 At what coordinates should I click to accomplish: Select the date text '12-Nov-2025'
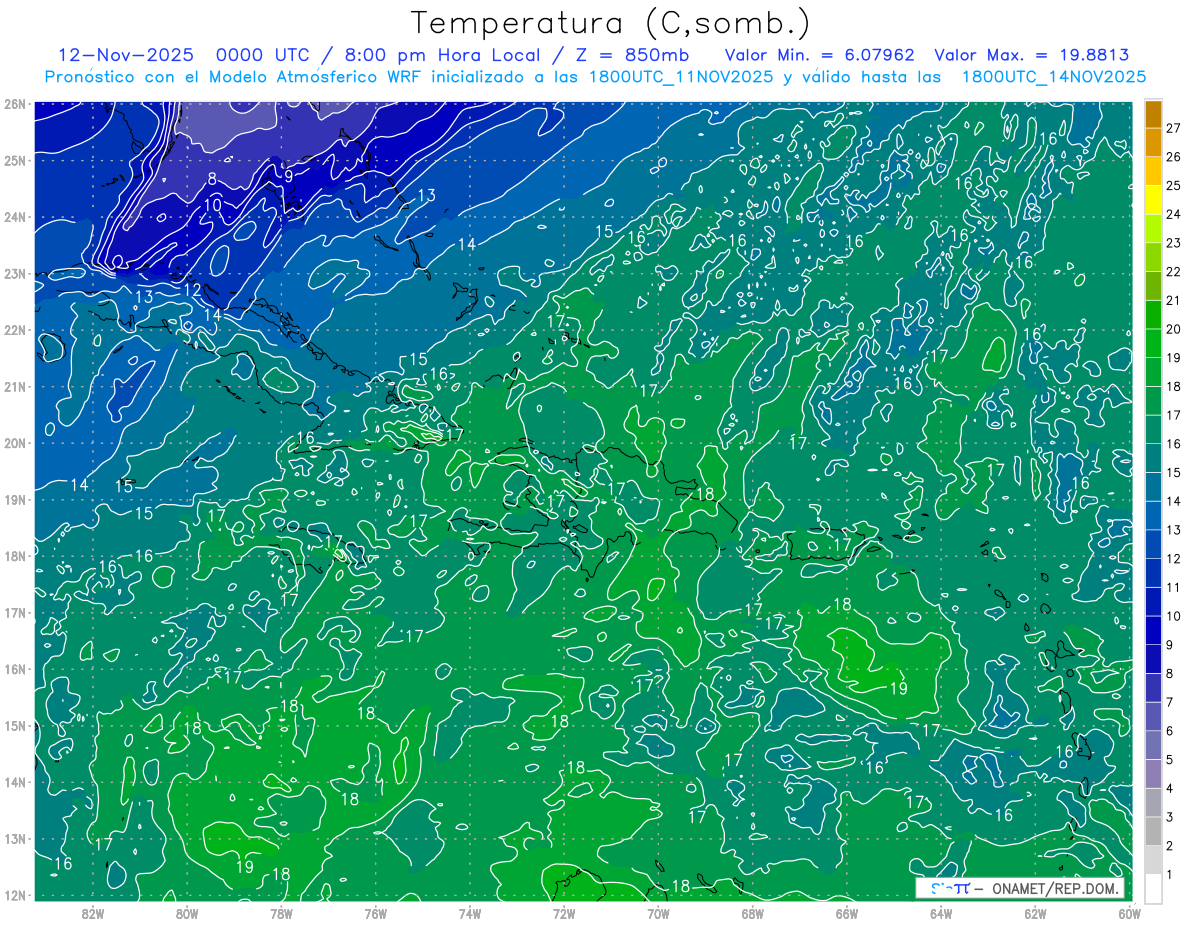point(127,55)
